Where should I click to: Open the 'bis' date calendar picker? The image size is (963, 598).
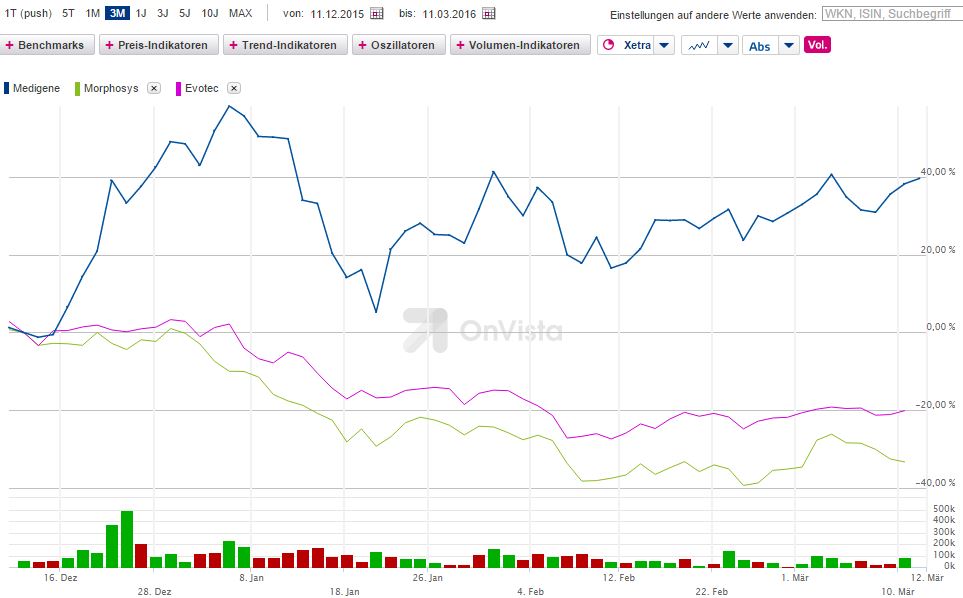click(489, 13)
